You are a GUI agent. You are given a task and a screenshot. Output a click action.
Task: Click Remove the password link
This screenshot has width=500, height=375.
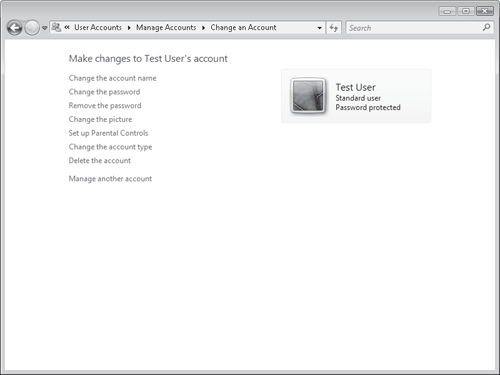[105, 105]
